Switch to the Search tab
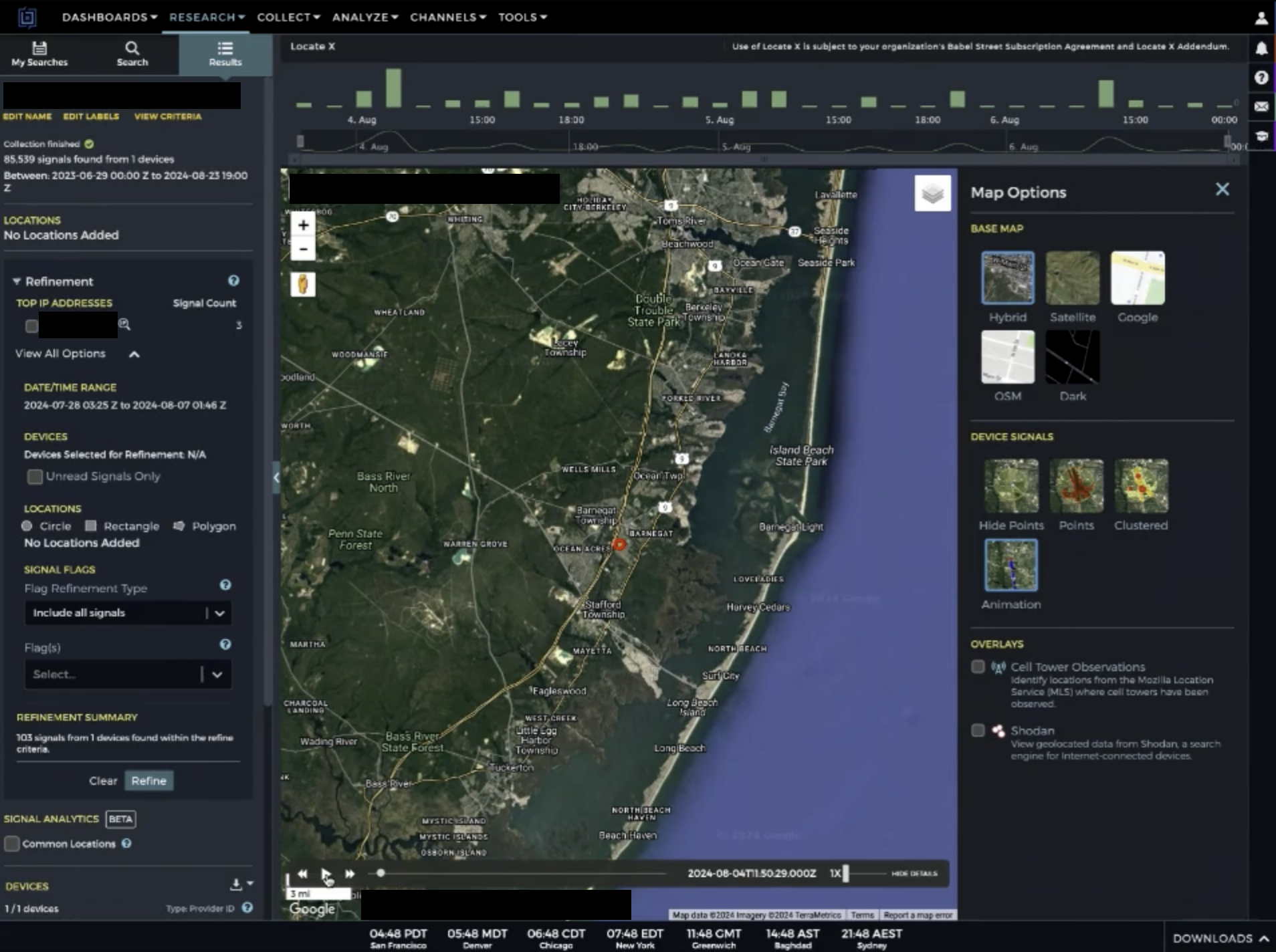 tap(132, 54)
